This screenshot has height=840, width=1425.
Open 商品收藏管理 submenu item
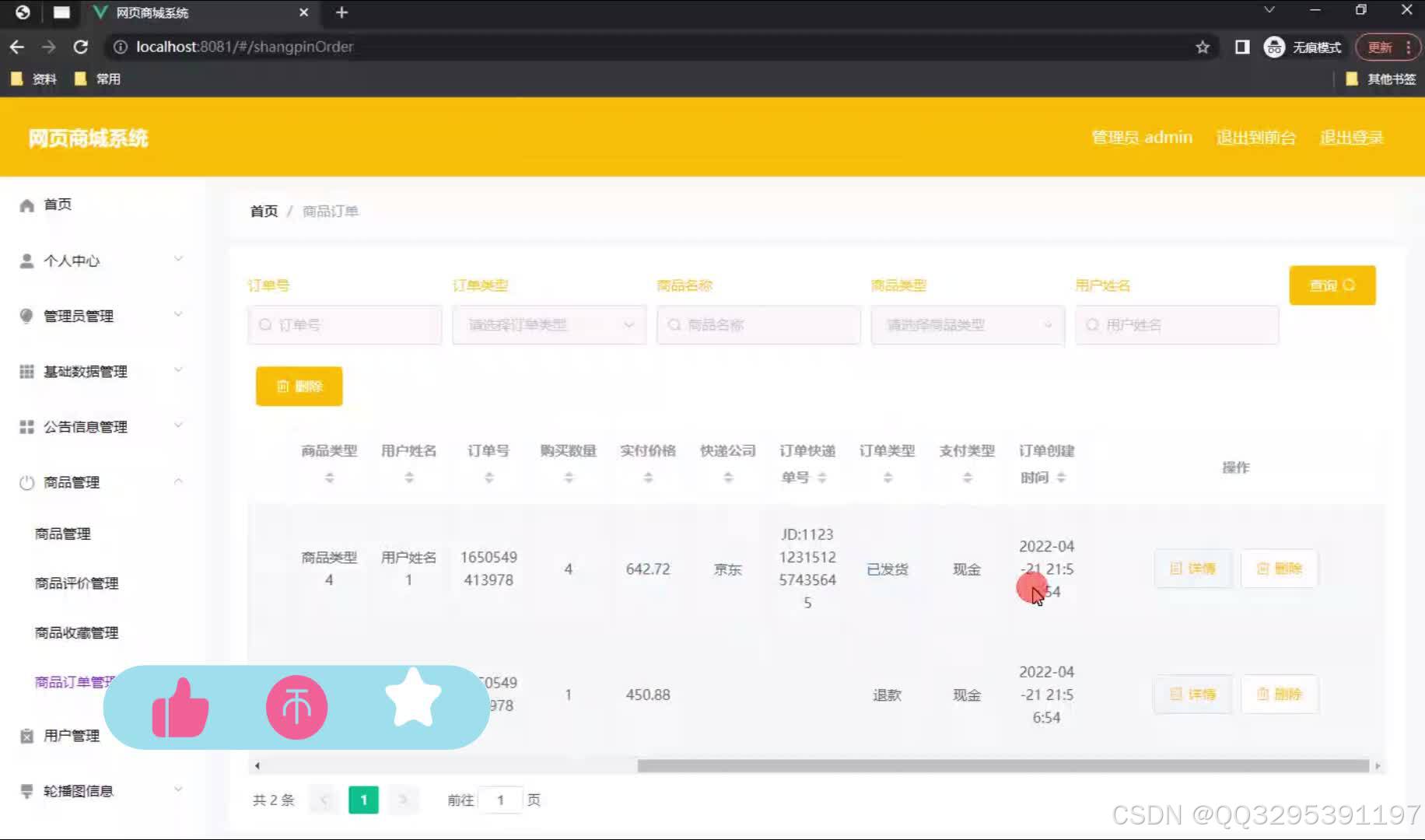[76, 633]
